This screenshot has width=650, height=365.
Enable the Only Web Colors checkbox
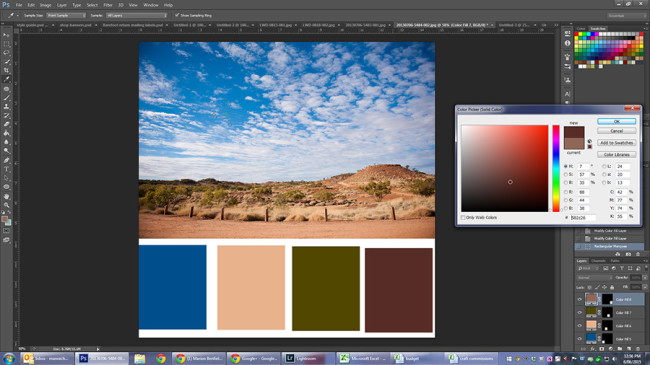point(463,217)
